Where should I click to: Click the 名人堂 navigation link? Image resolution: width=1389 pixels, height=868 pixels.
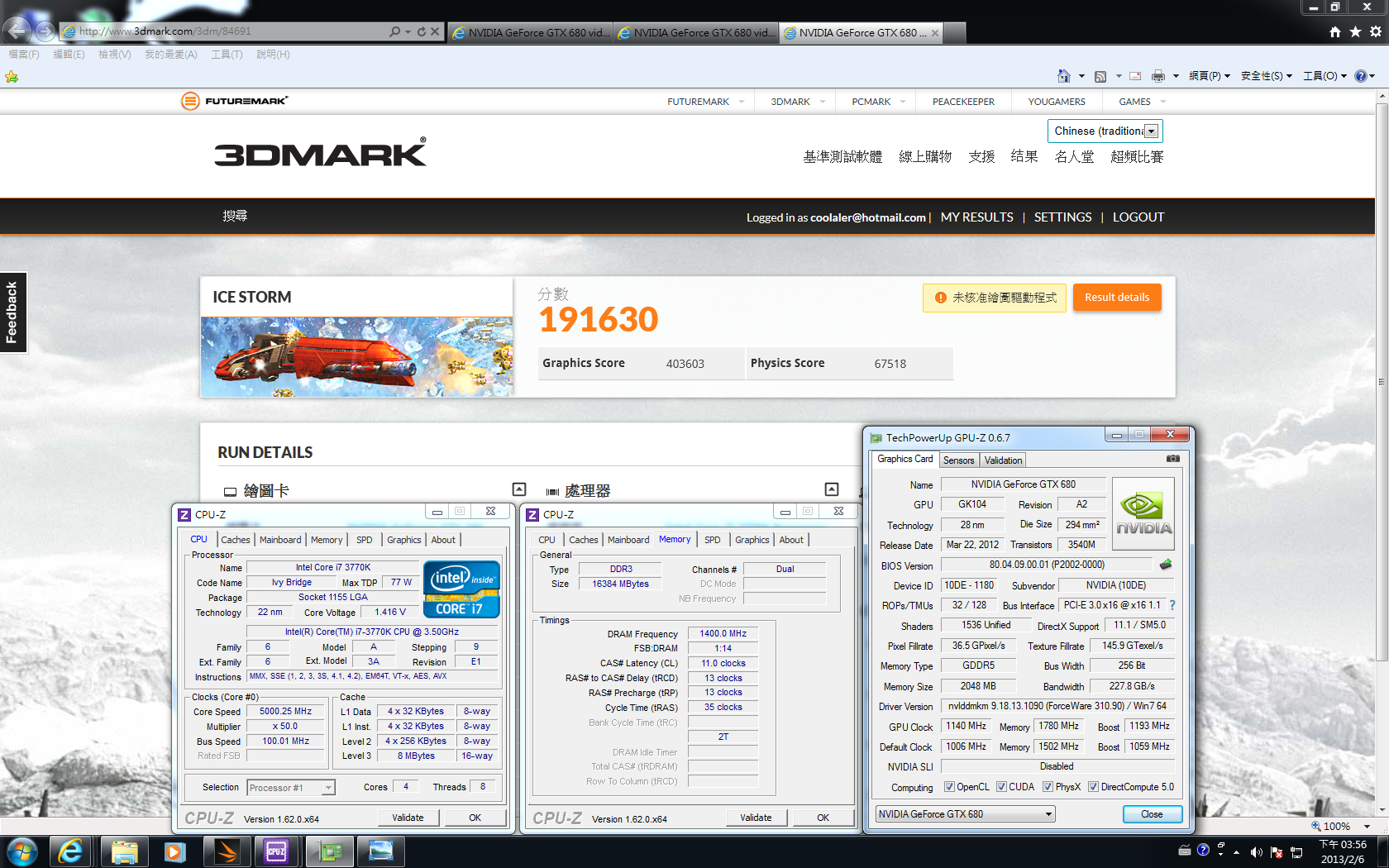[x=1074, y=157]
